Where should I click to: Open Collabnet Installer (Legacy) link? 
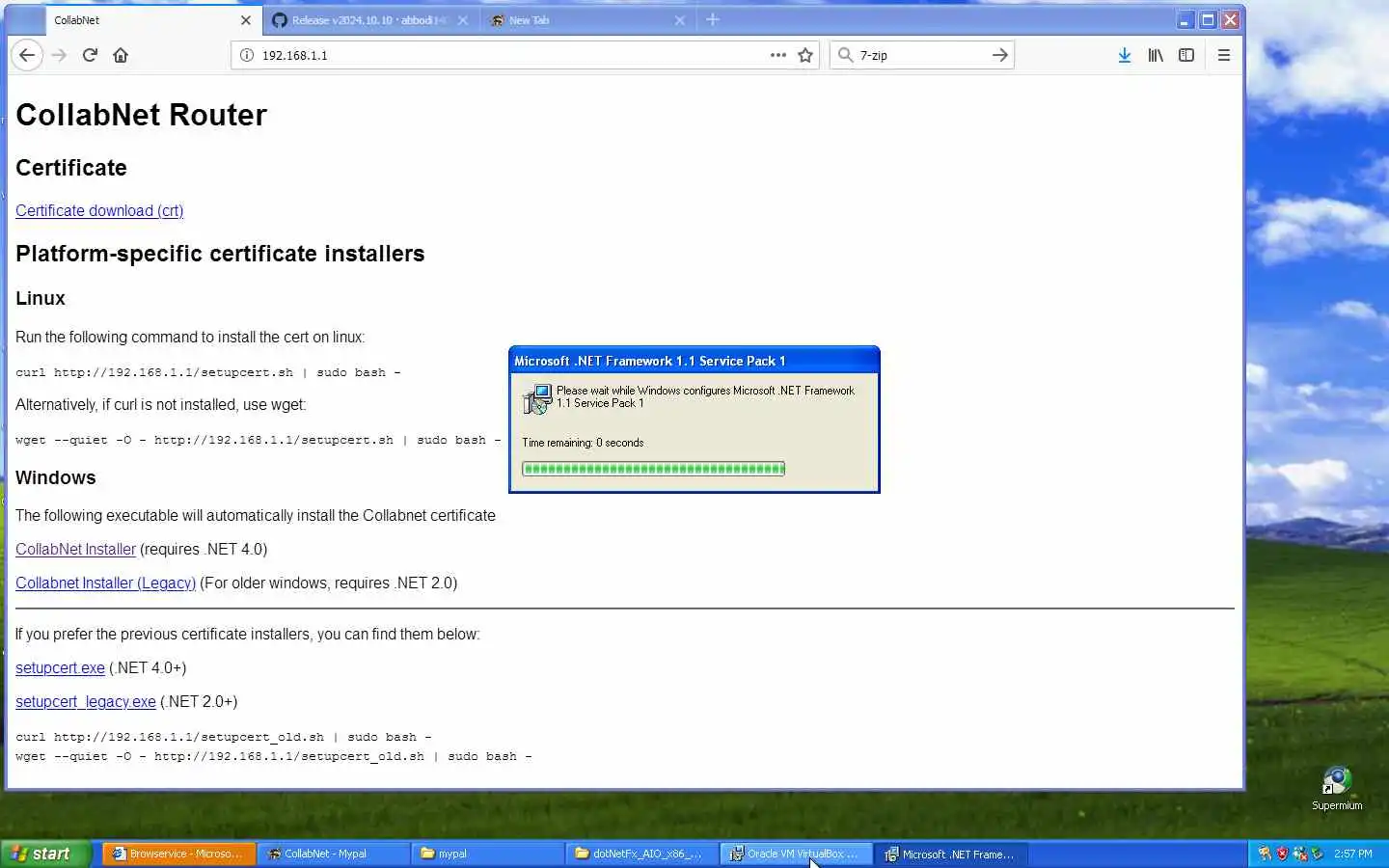click(x=105, y=583)
